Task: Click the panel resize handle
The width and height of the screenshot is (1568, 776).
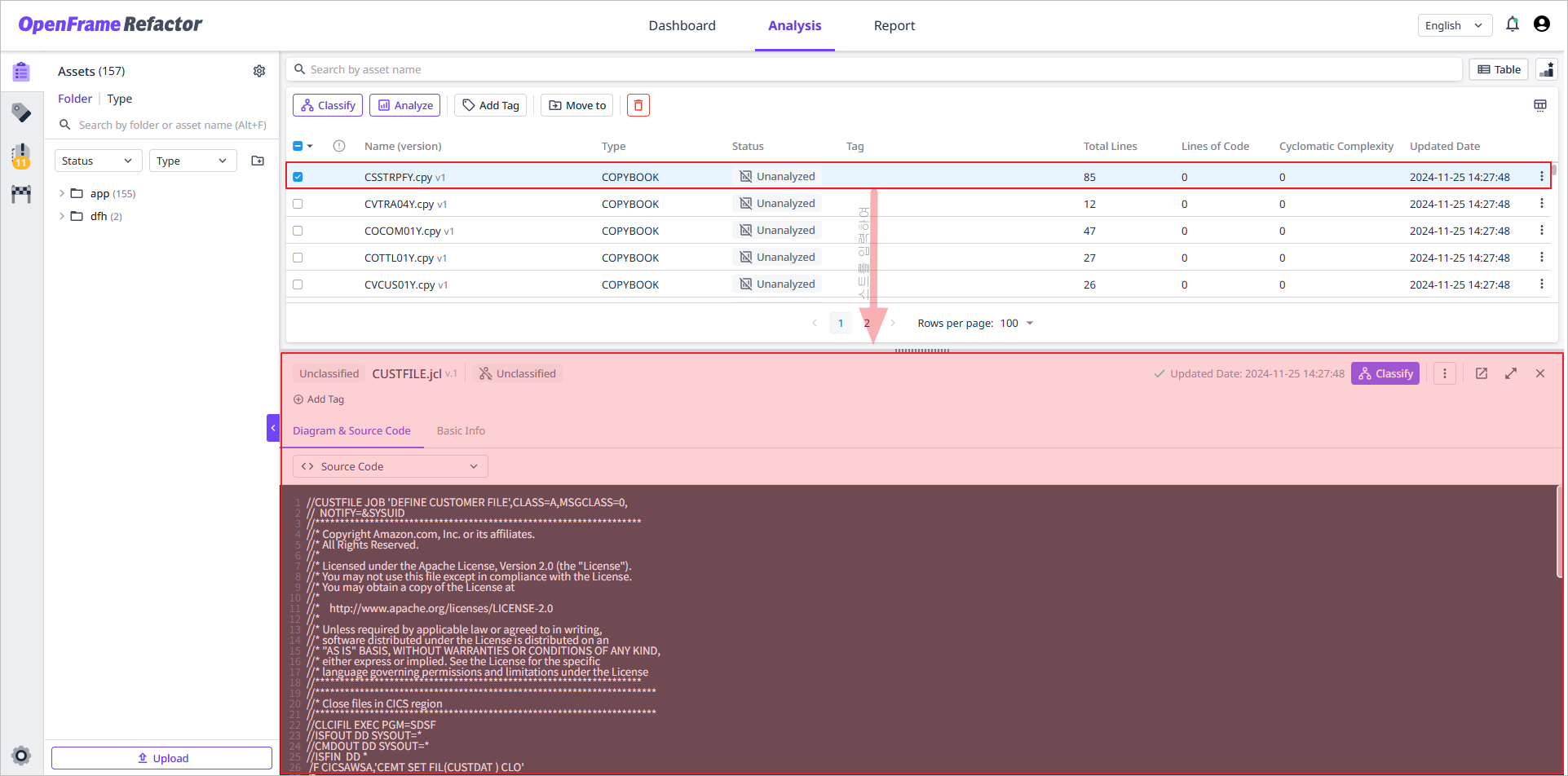Action: pyautogui.click(x=922, y=351)
